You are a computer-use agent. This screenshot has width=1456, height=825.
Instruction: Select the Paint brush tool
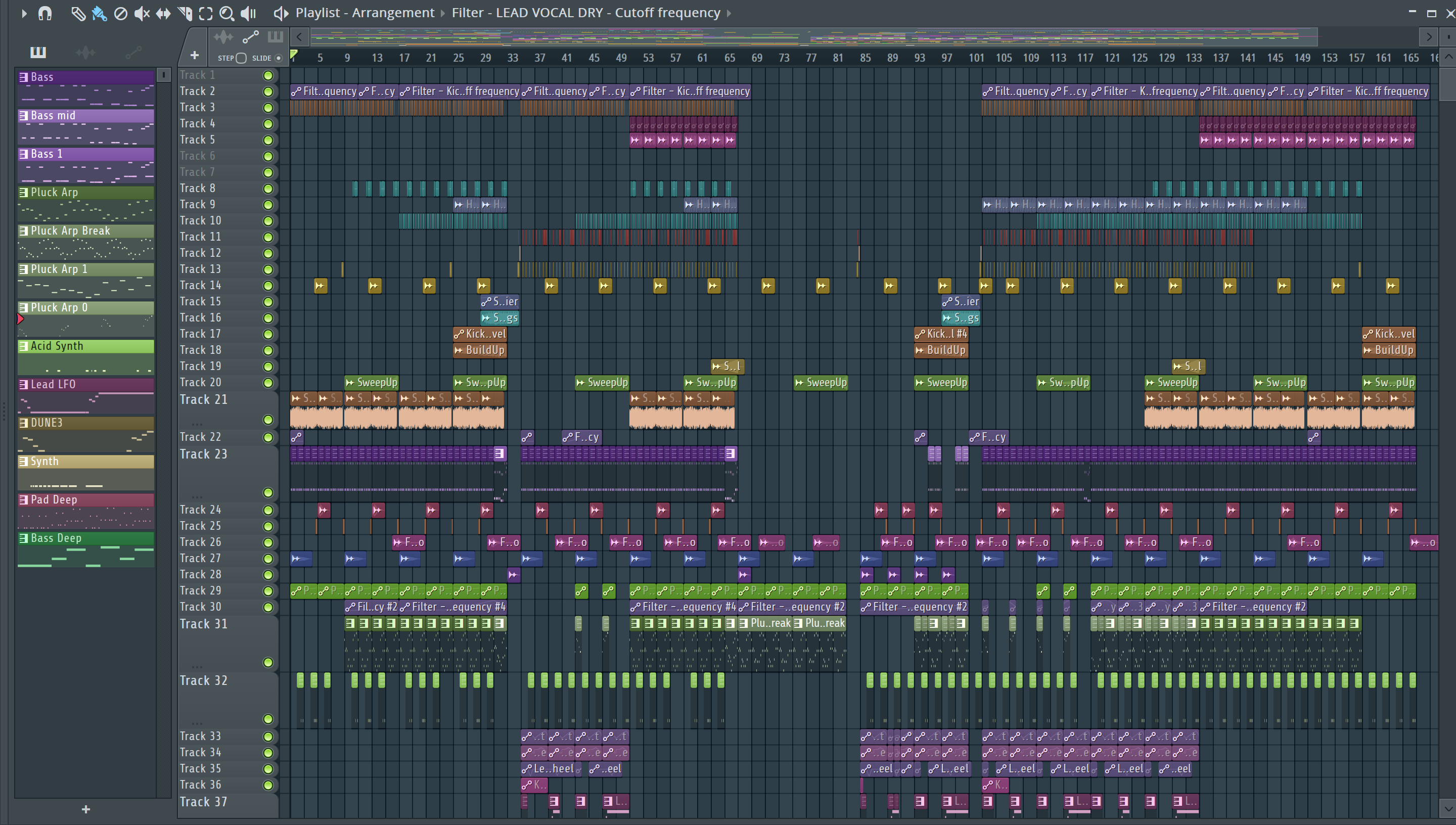[99, 13]
